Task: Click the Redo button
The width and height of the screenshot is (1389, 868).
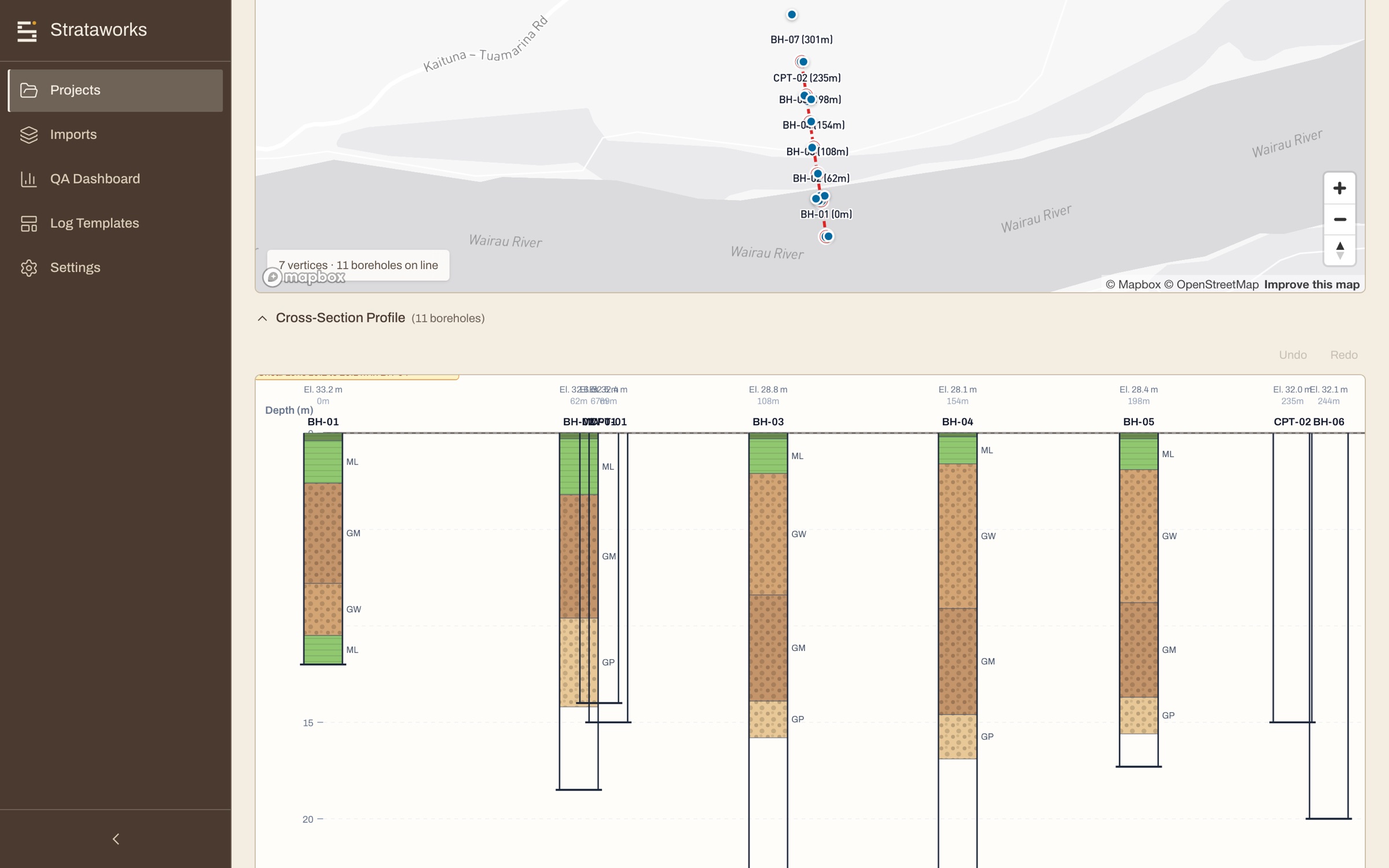Action: [1343, 355]
